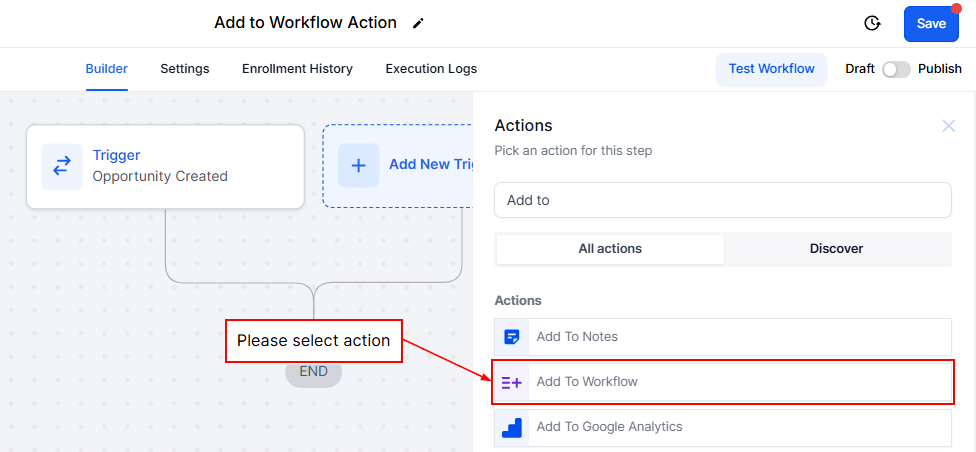Click the Test Workflow button
Image resolution: width=976 pixels, height=452 pixels.
[x=771, y=69]
